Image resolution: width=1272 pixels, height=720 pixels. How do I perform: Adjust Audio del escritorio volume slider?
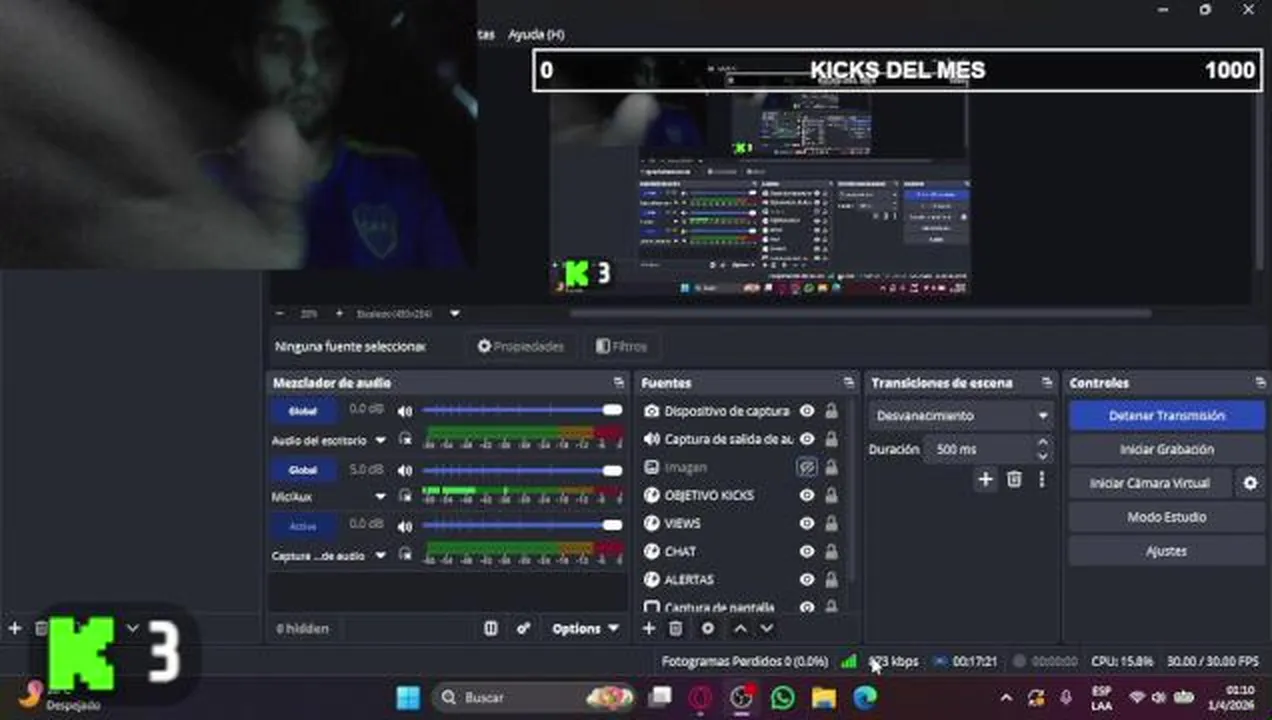(522, 410)
